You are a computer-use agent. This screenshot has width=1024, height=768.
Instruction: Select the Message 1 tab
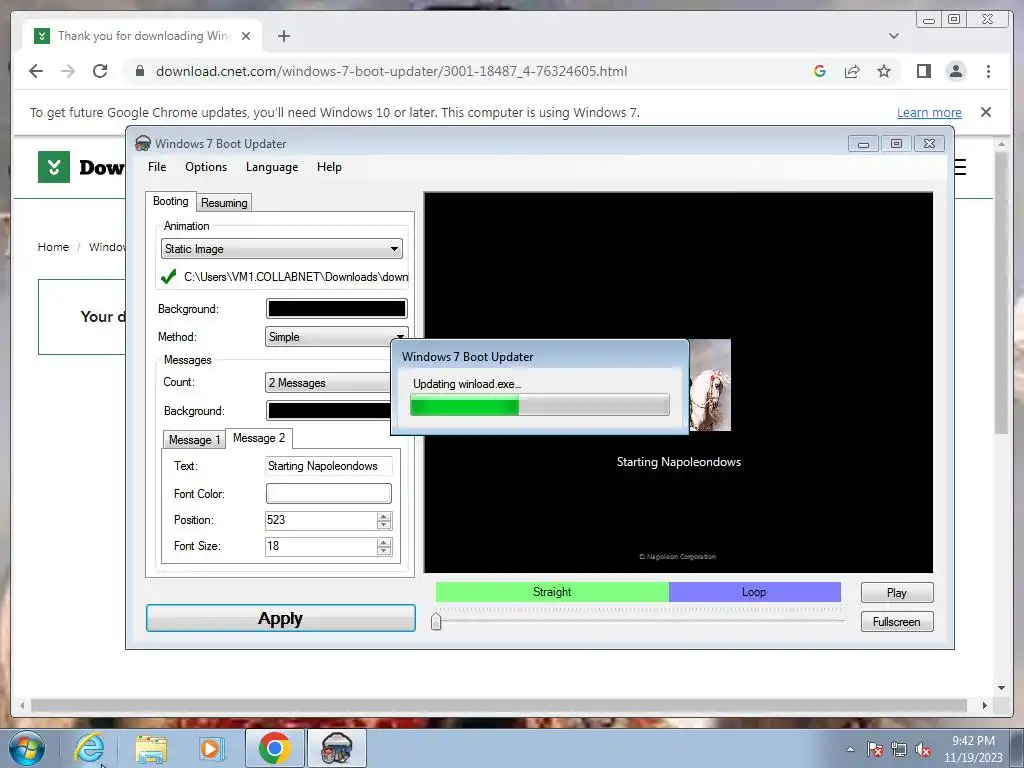click(194, 440)
